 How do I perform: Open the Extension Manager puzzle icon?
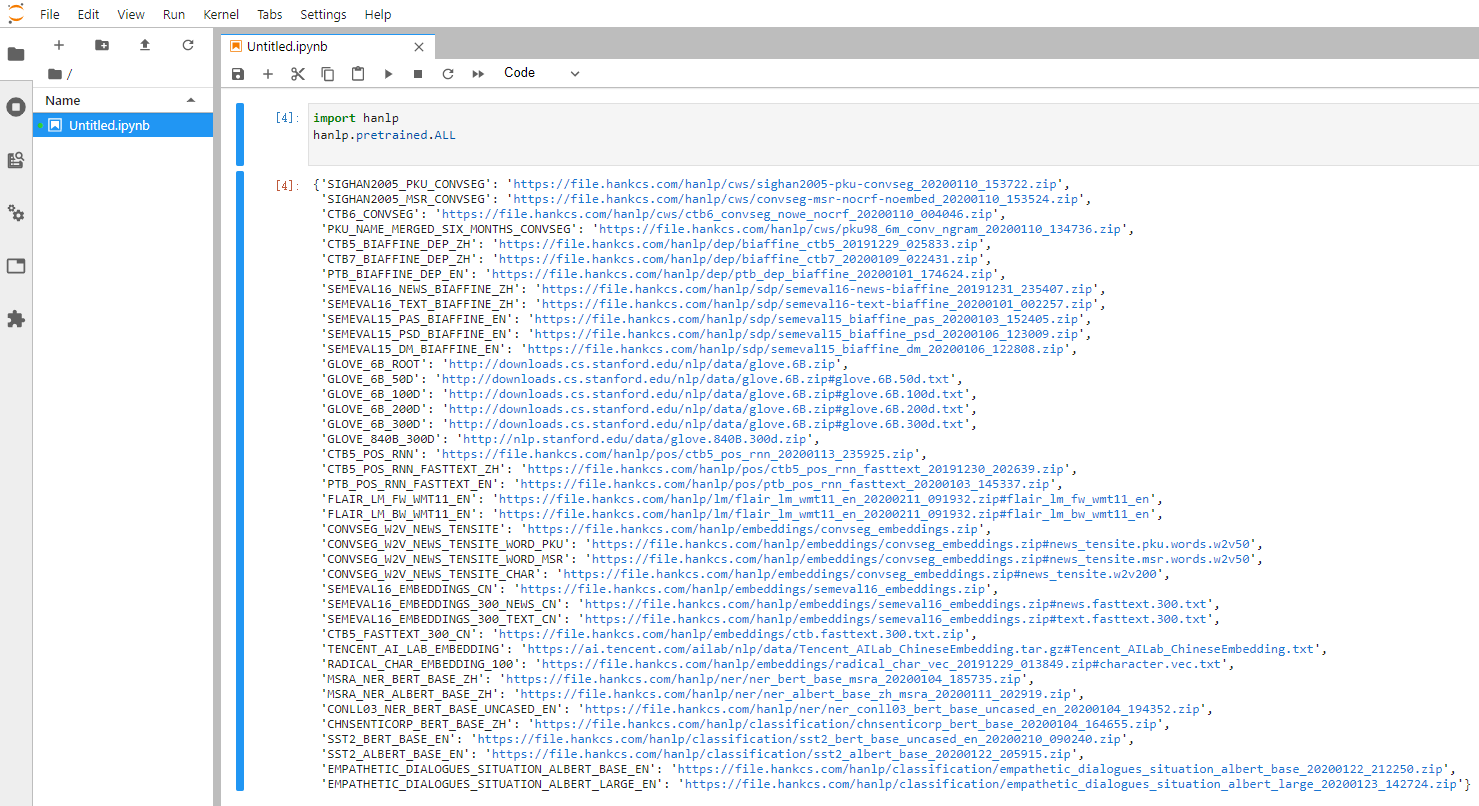(16, 319)
